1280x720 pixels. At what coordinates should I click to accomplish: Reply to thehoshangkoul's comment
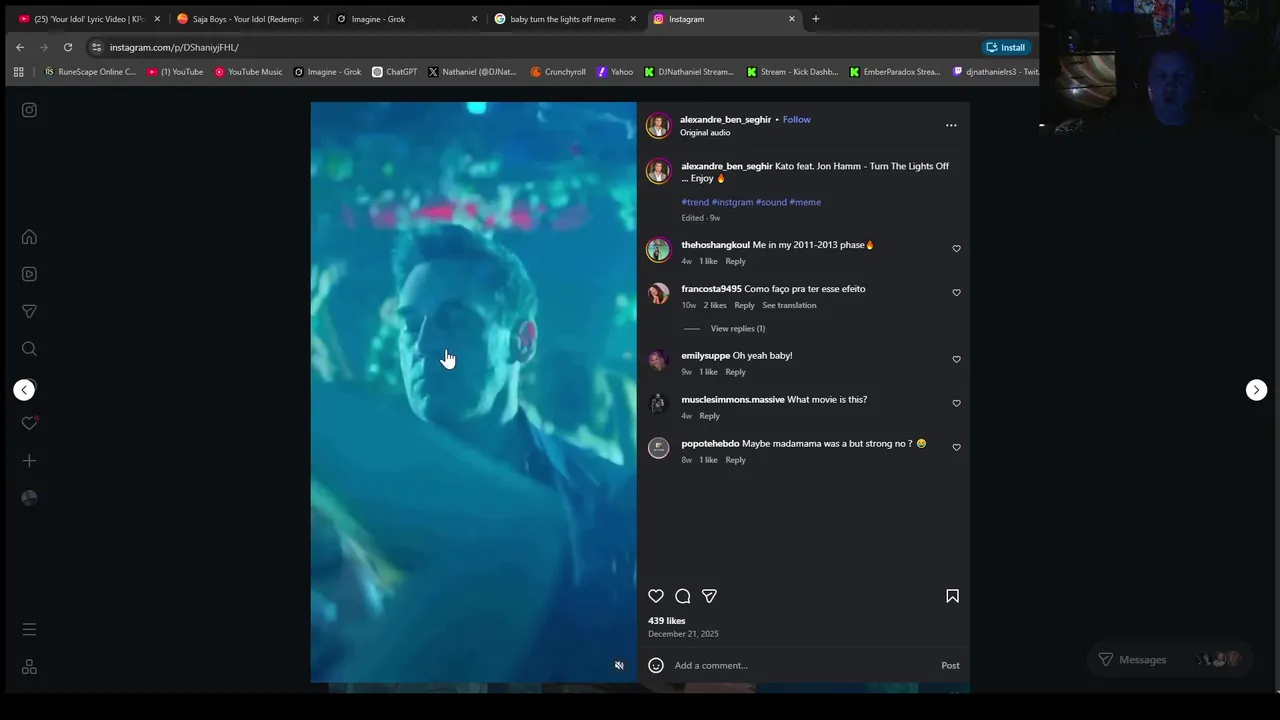(735, 261)
